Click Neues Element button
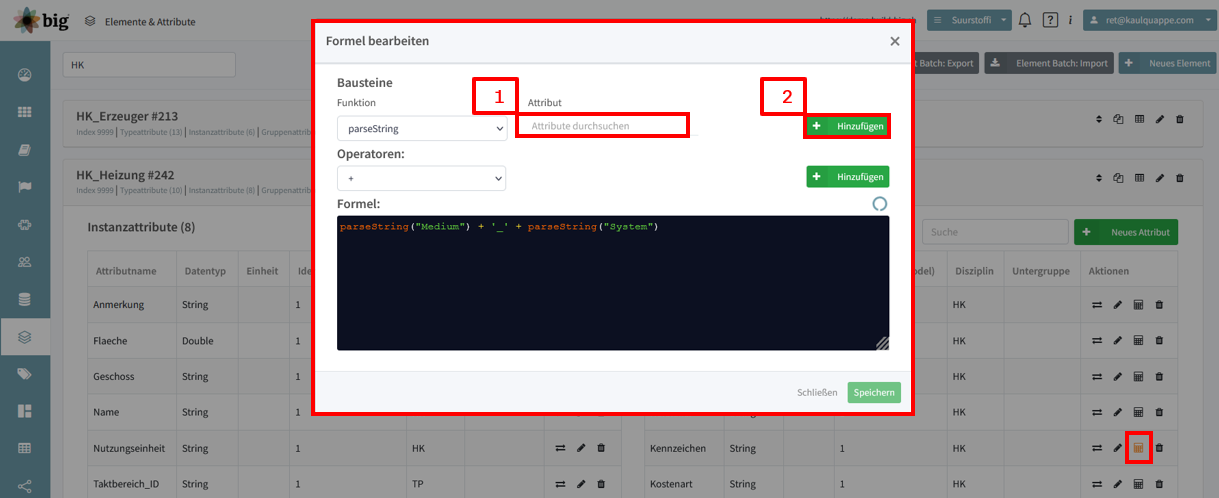Image resolution: width=1219 pixels, height=498 pixels. (1168, 63)
